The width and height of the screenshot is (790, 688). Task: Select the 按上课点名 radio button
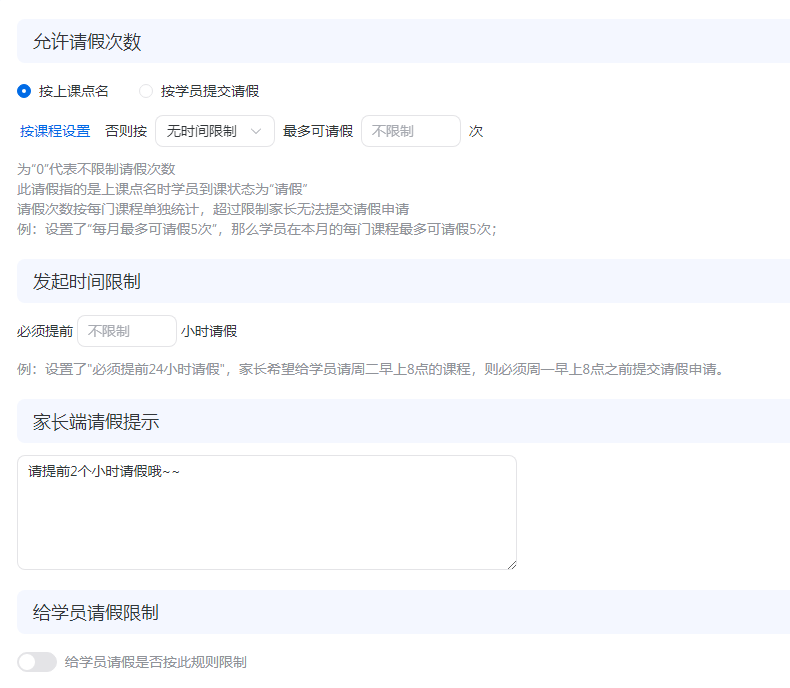tap(25, 91)
